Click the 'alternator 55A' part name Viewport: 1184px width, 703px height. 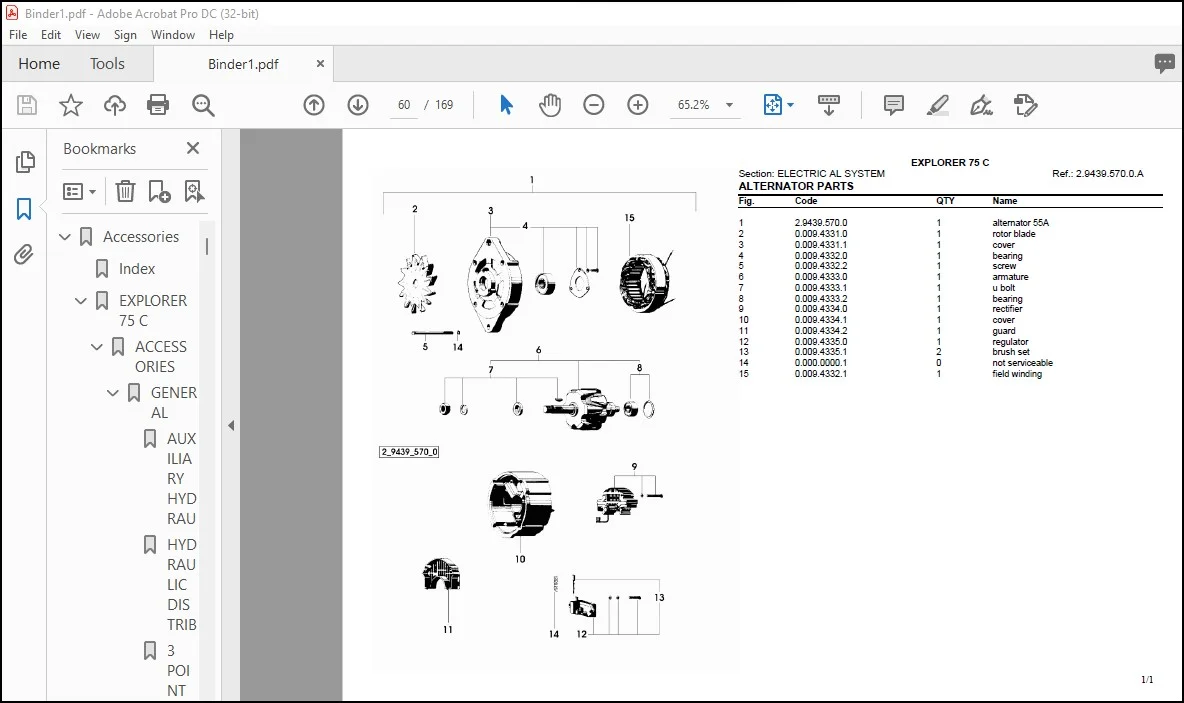[1020, 223]
